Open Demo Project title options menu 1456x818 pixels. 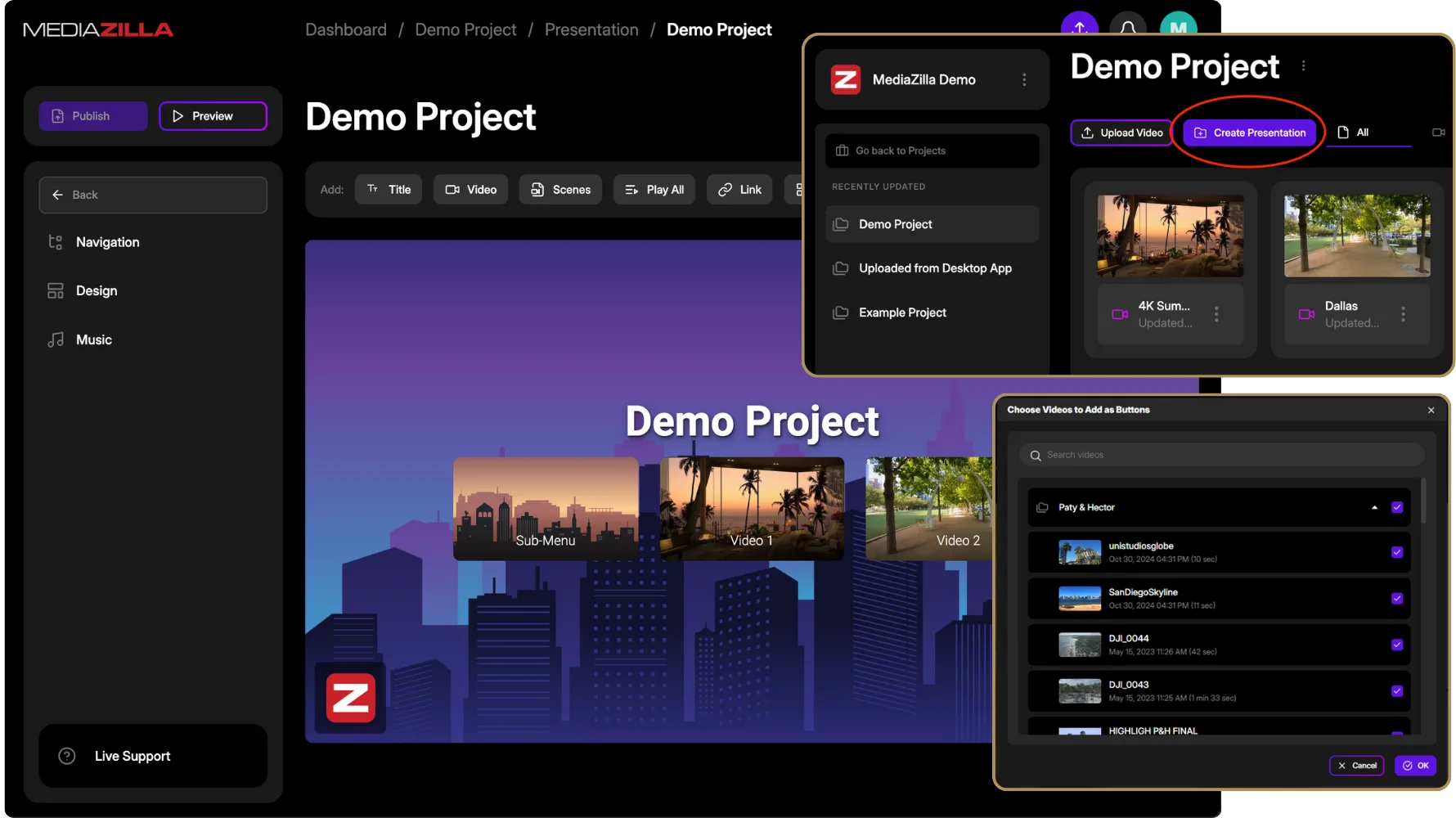tap(1303, 66)
